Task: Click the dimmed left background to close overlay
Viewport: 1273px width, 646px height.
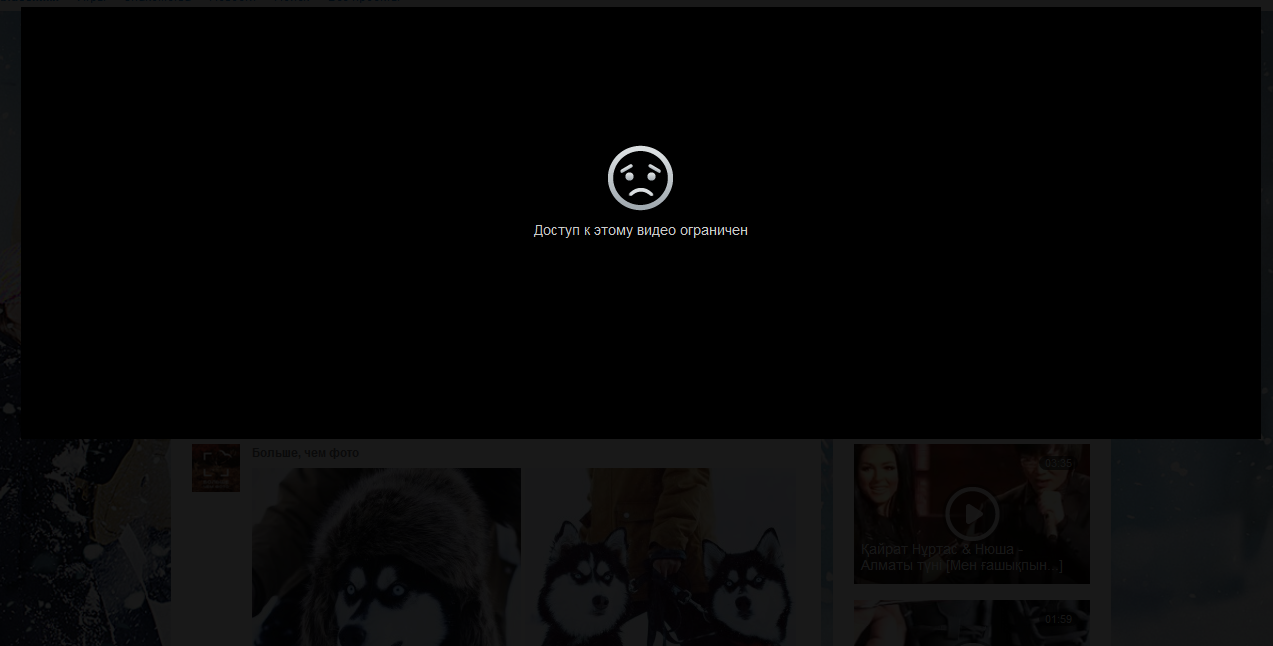Action: click(x=85, y=540)
